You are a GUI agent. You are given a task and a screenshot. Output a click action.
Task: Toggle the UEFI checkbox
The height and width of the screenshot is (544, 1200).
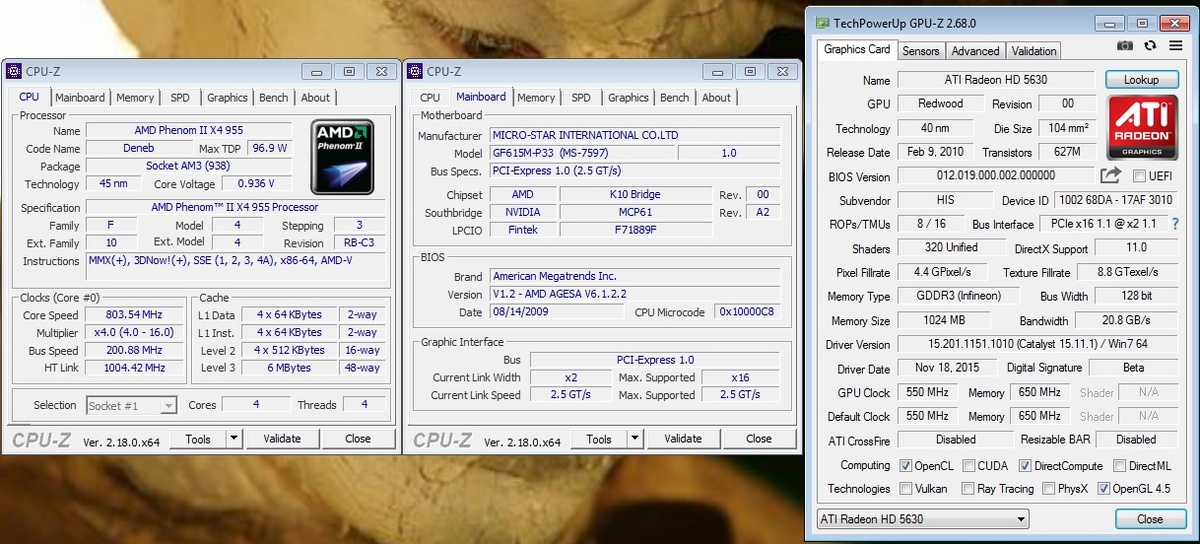pyautogui.click(x=1139, y=177)
